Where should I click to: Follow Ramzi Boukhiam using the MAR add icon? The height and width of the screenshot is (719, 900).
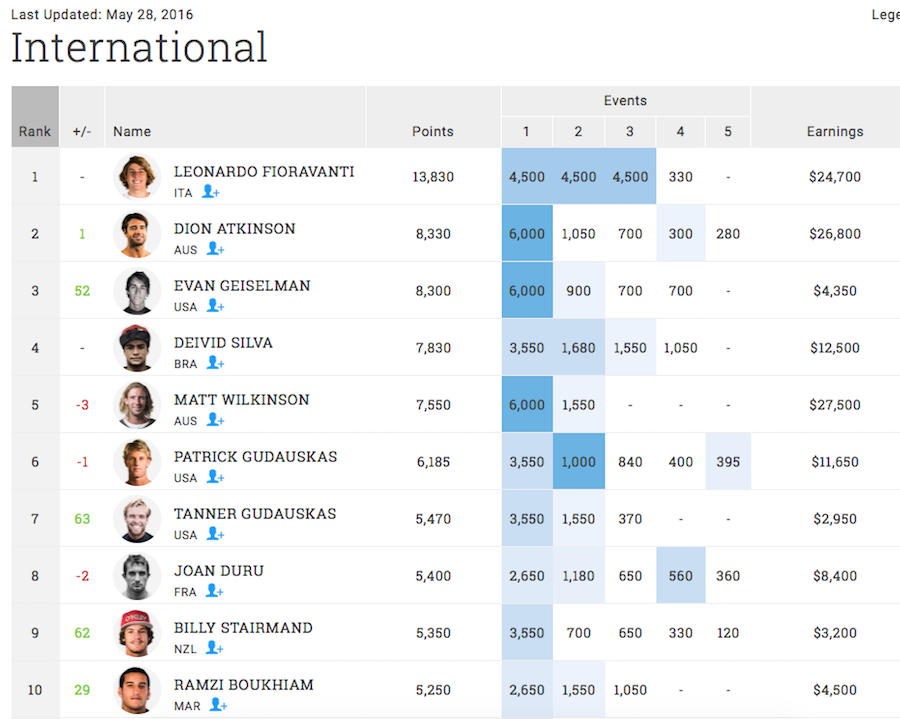[218, 705]
